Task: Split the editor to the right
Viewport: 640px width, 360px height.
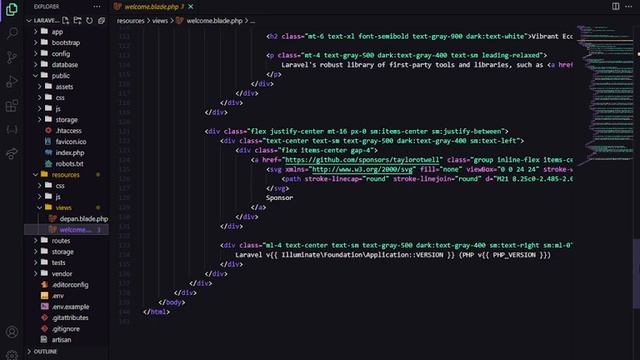Action: tap(616, 6)
